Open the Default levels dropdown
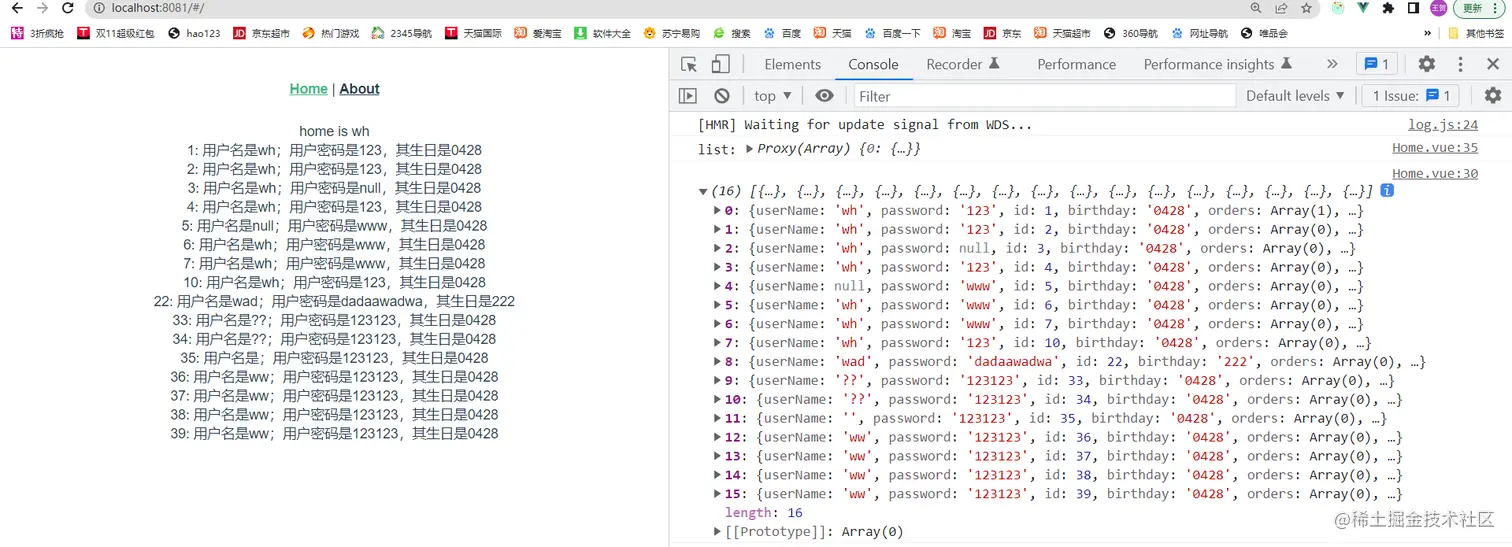This screenshot has width=1512, height=547. pos(1297,96)
